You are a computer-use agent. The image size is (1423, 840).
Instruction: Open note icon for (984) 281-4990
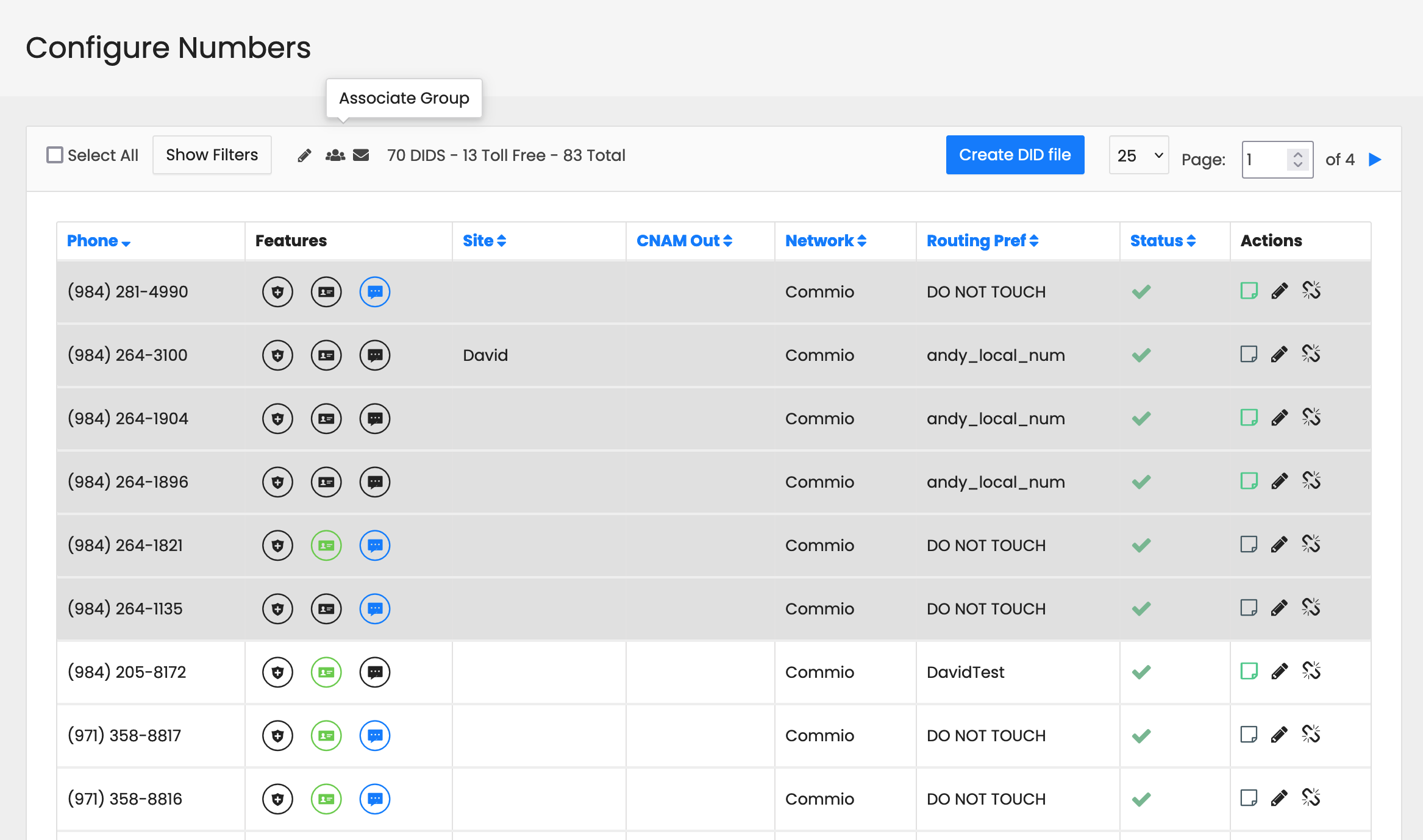point(1249,291)
